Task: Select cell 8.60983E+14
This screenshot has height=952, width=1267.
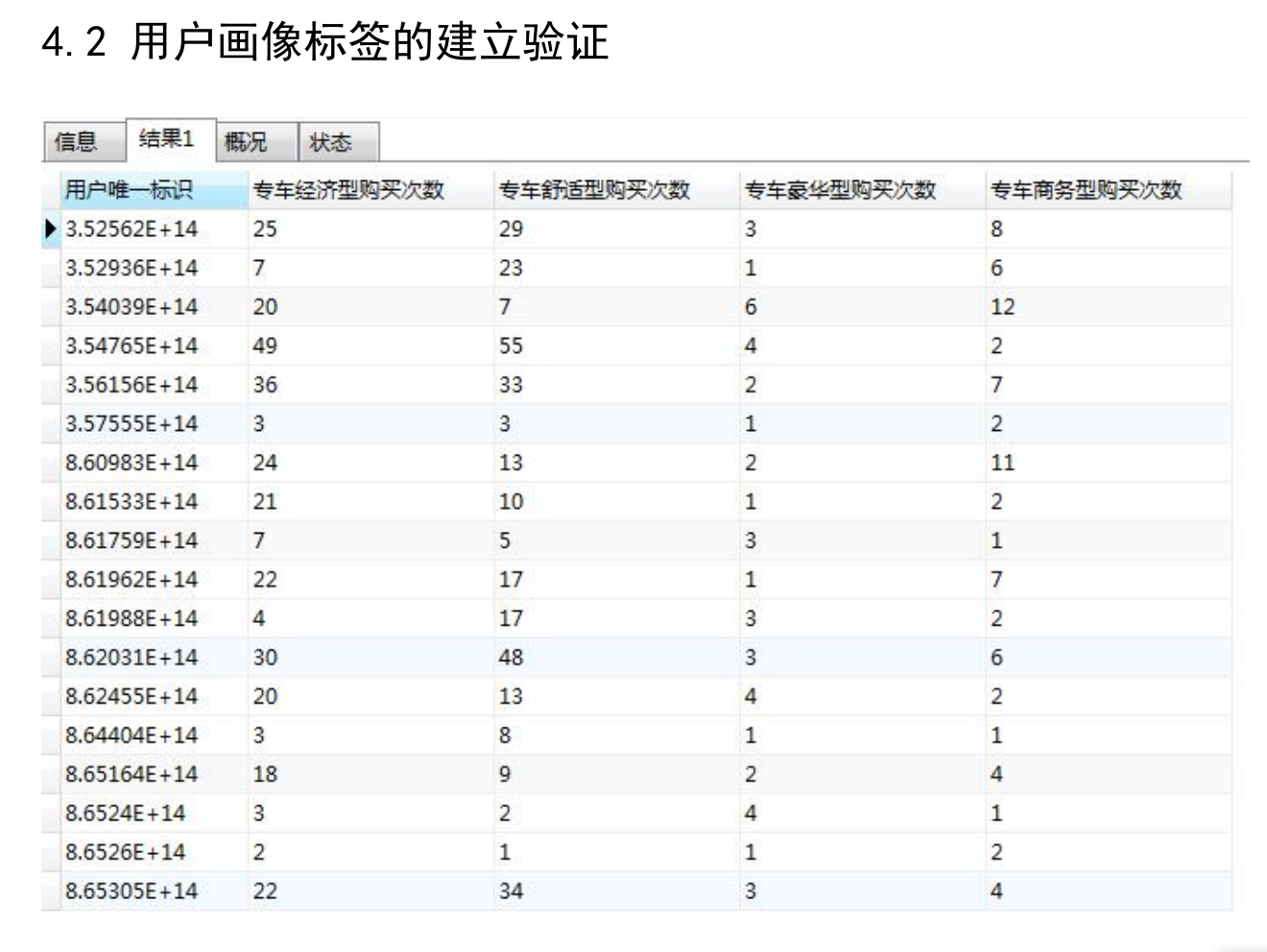Action: click(x=154, y=463)
